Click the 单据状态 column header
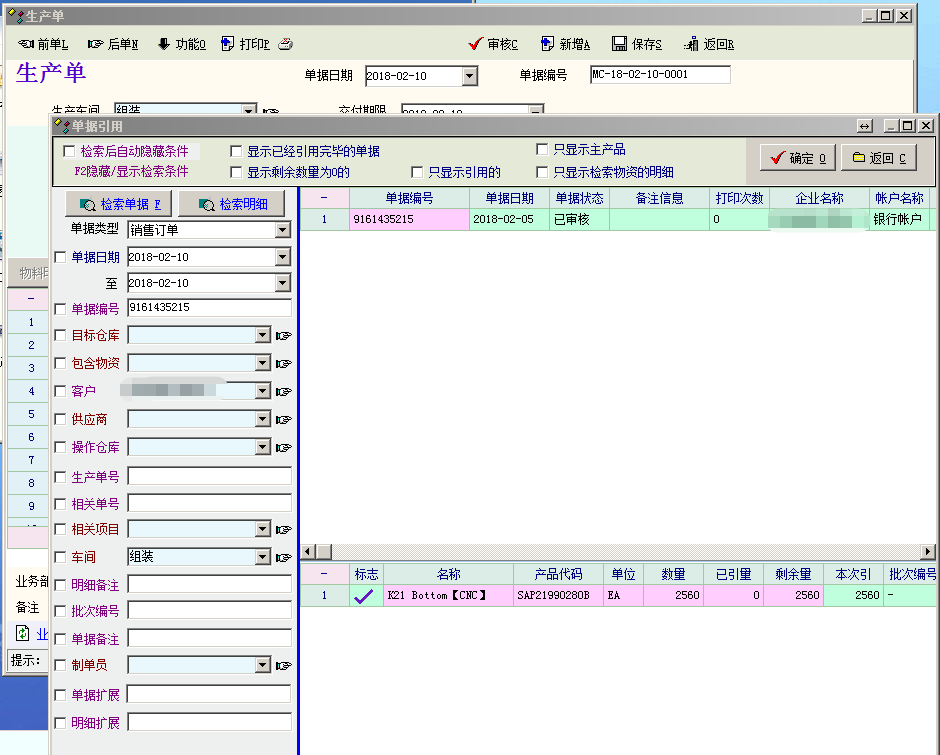Screen dimensions: 940x755 tap(579, 198)
